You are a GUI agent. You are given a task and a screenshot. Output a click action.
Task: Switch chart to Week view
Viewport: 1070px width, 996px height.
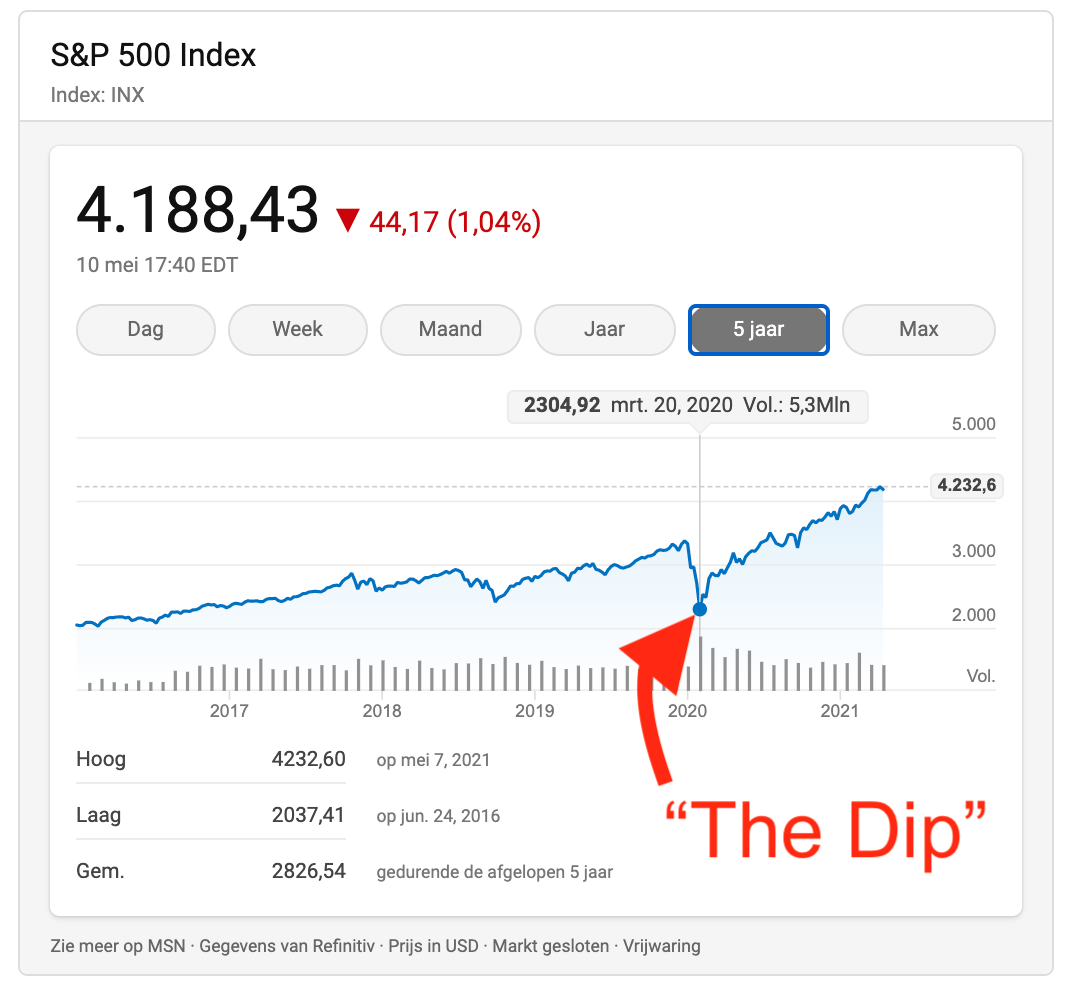(x=297, y=329)
